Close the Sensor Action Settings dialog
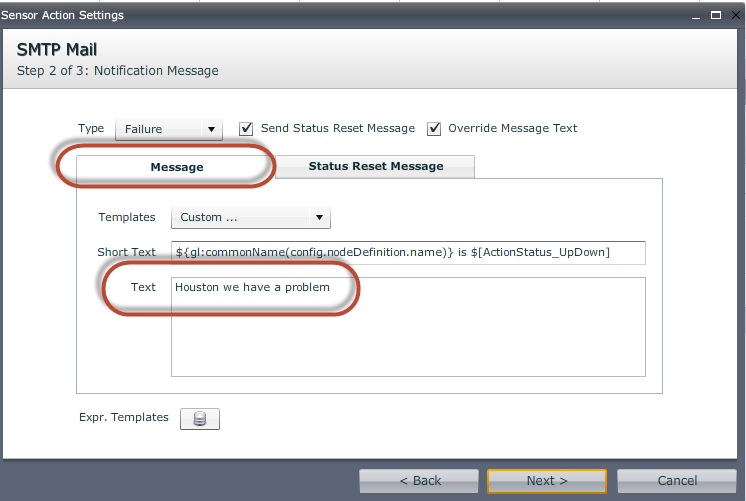Viewport: 746px width, 501px height. click(x=734, y=16)
